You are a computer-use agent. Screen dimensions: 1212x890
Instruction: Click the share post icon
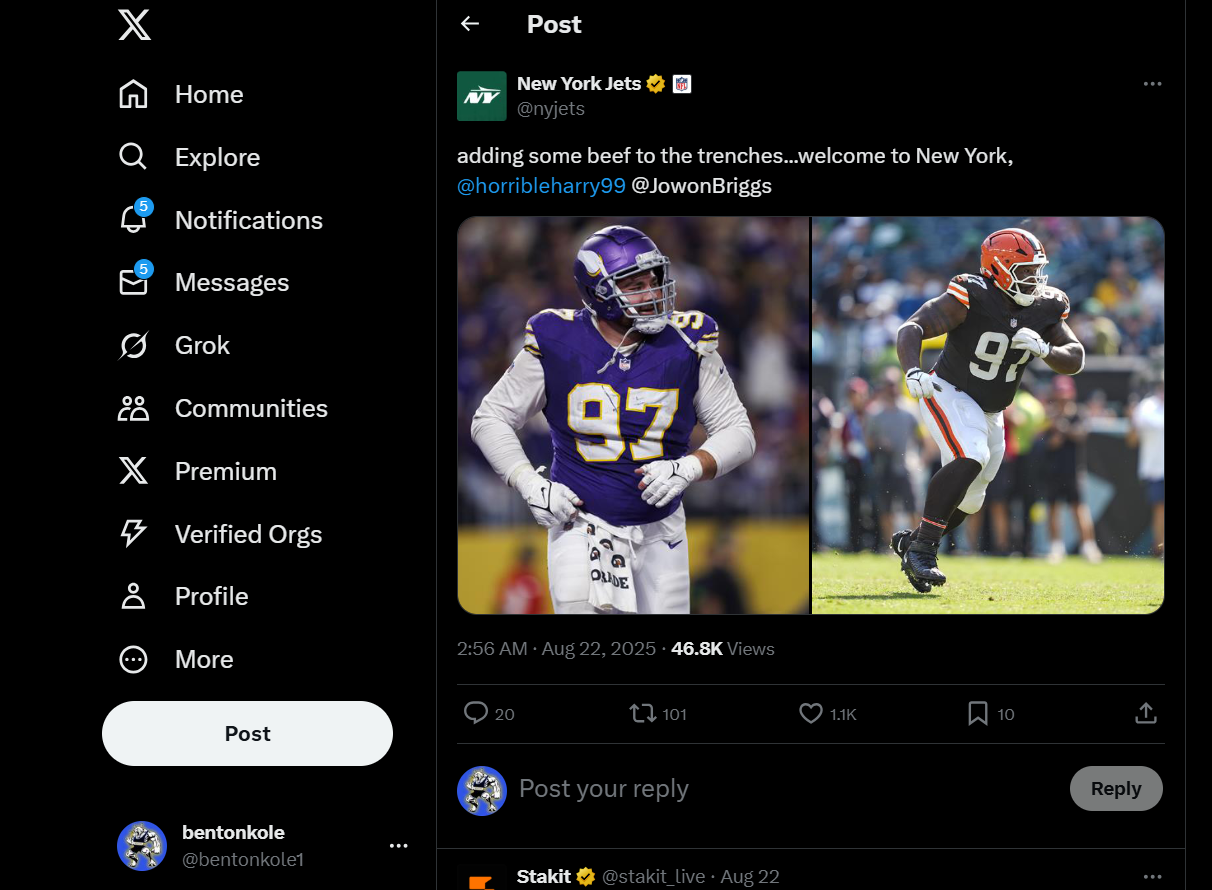click(x=1146, y=713)
